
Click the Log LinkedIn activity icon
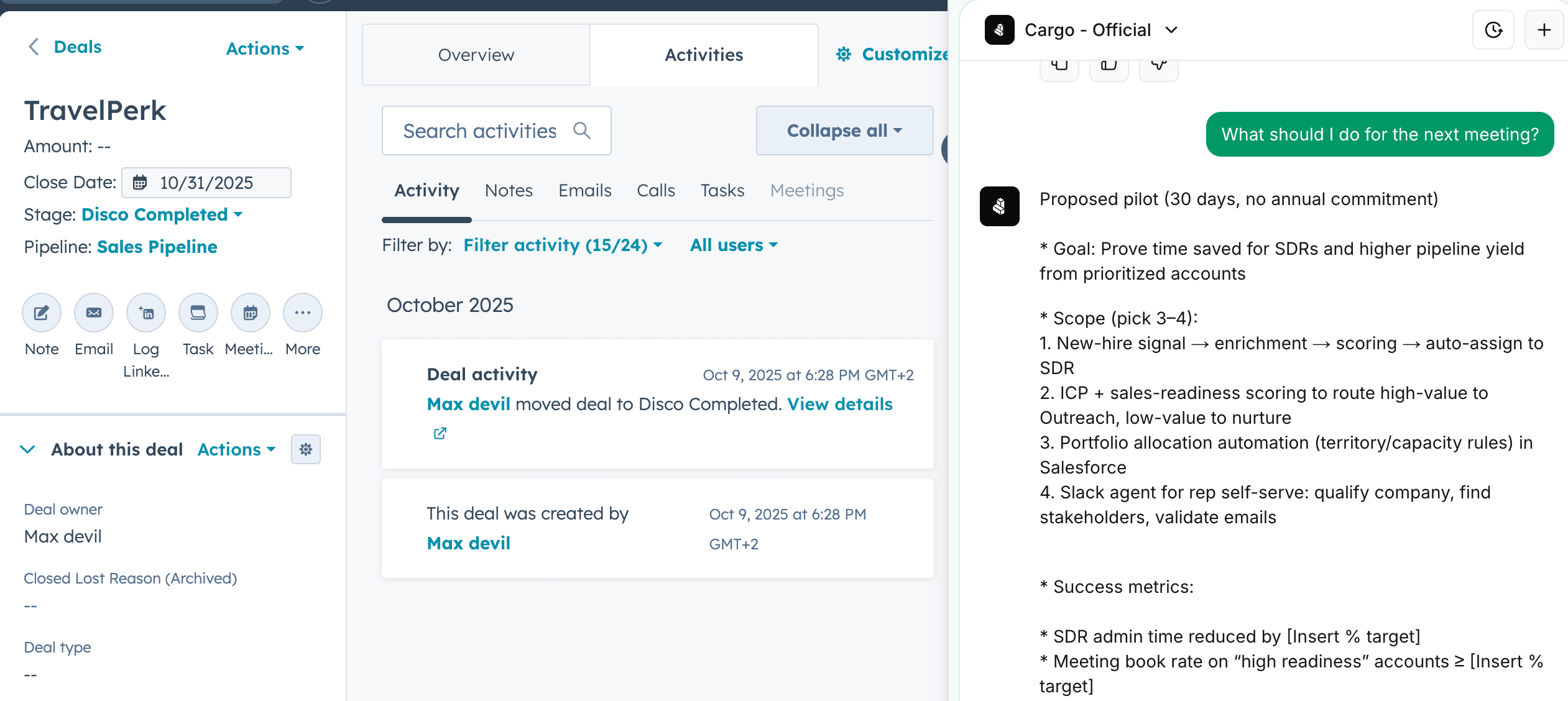pyautogui.click(x=146, y=313)
